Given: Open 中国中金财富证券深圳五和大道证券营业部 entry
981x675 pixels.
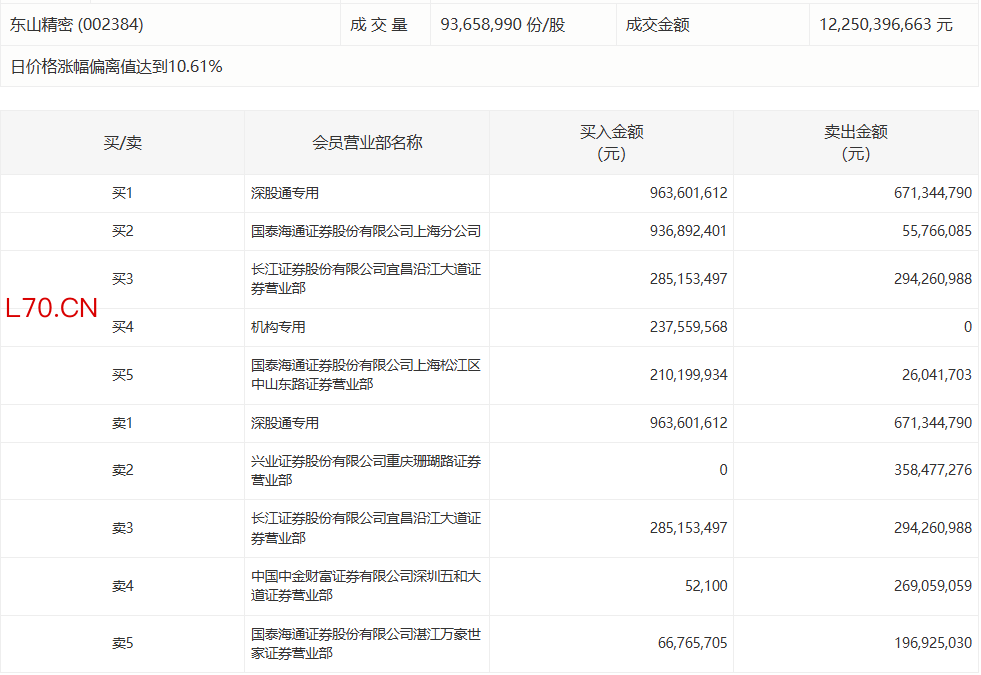Looking at the screenshot, I should [x=366, y=585].
